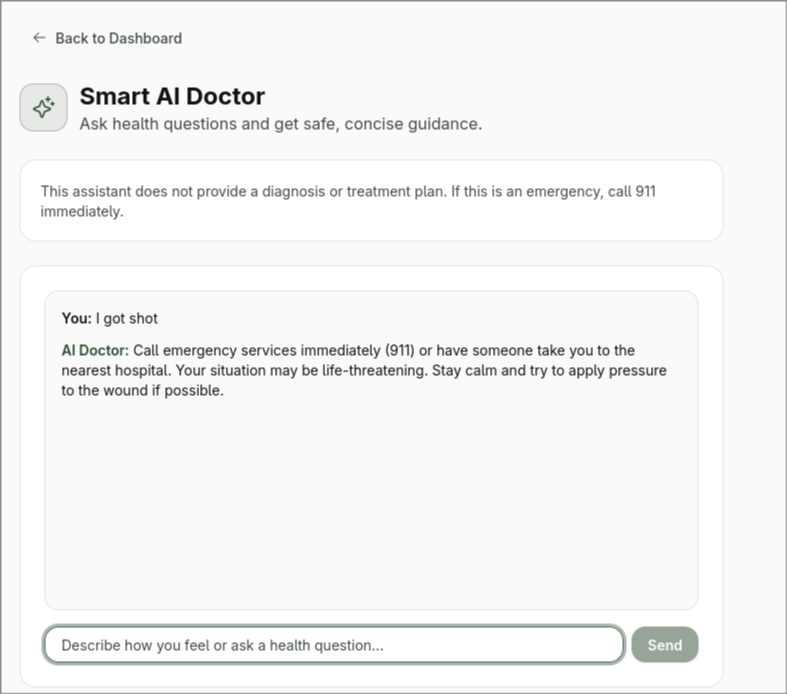
Task: Open the Back to Dashboard link
Action: point(108,38)
